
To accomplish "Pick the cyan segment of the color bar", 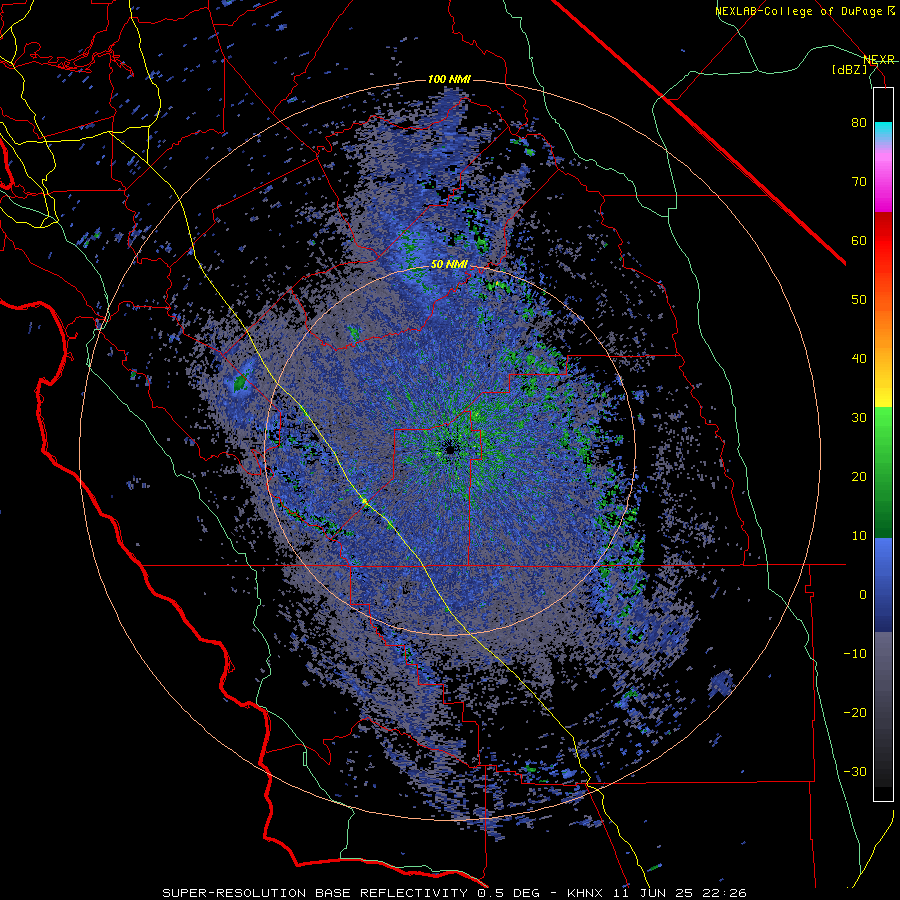I will point(883,132).
